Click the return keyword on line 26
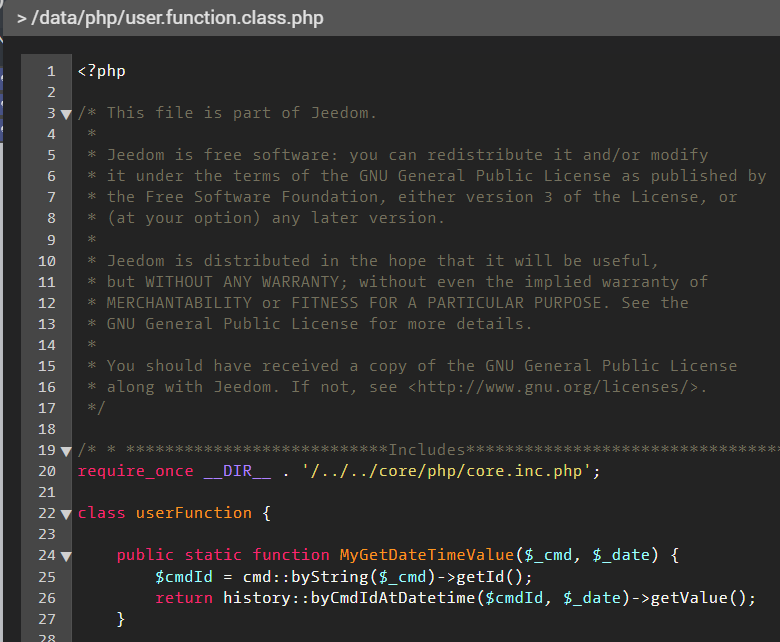Viewport: 780px width, 642px height. click(x=184, y=598)
